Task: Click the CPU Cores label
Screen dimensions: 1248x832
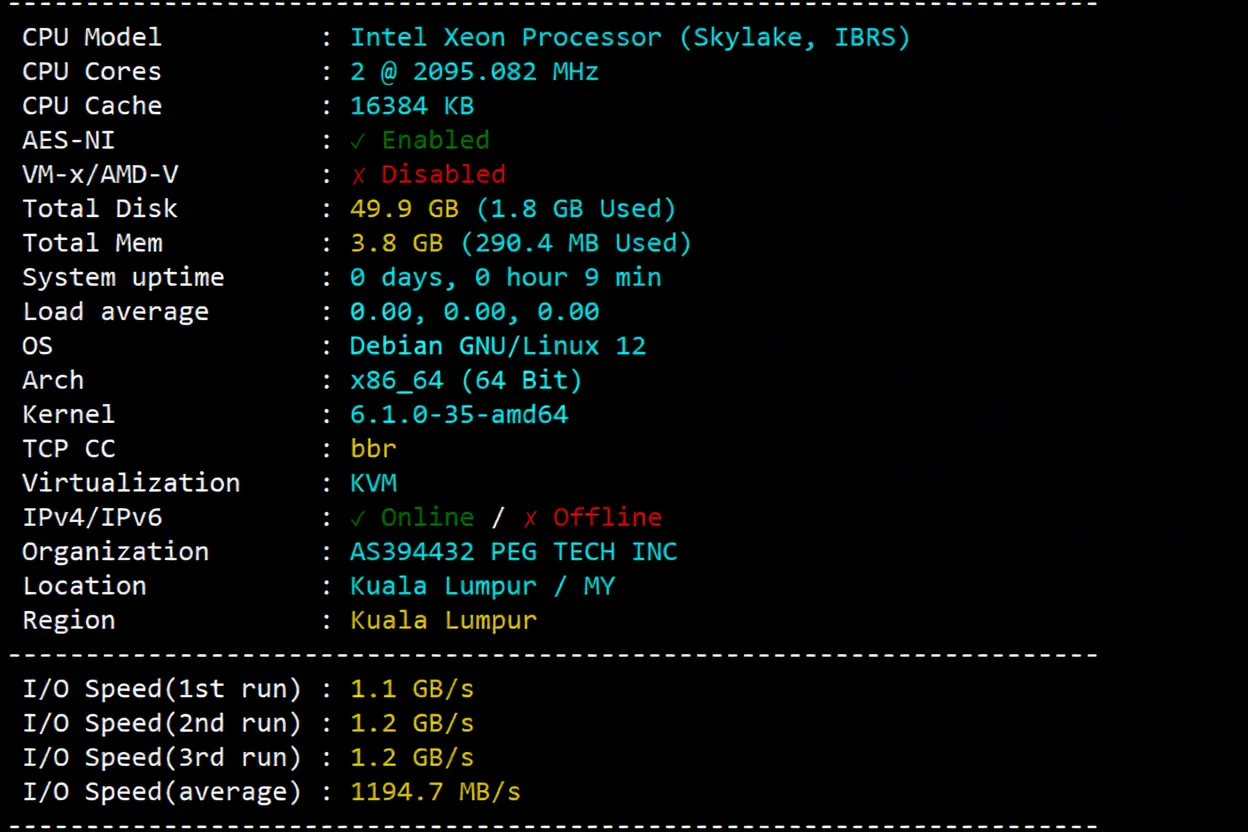Action: [x=92, y=72]
